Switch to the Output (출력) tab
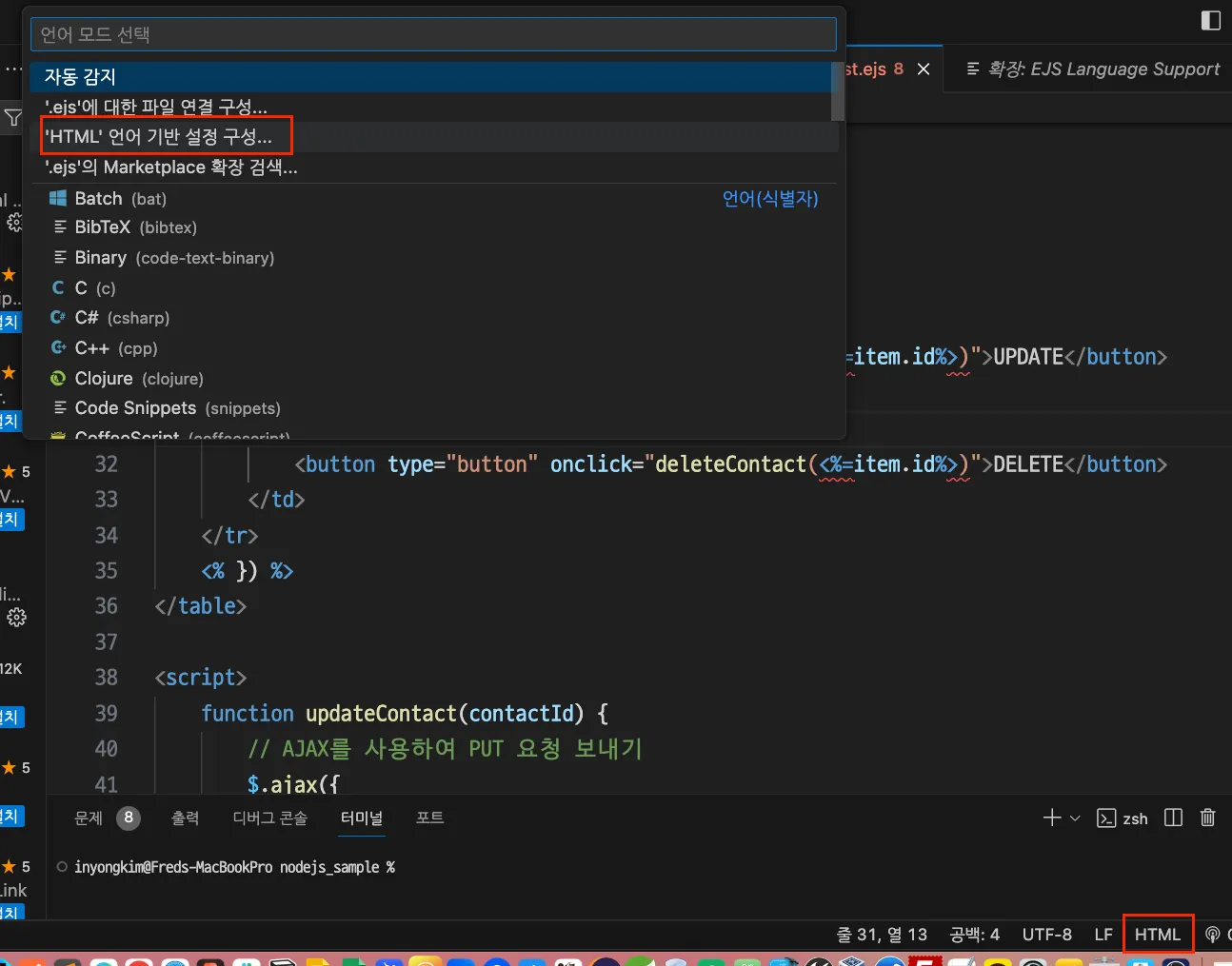The image size is (1232, 966). 185,818
